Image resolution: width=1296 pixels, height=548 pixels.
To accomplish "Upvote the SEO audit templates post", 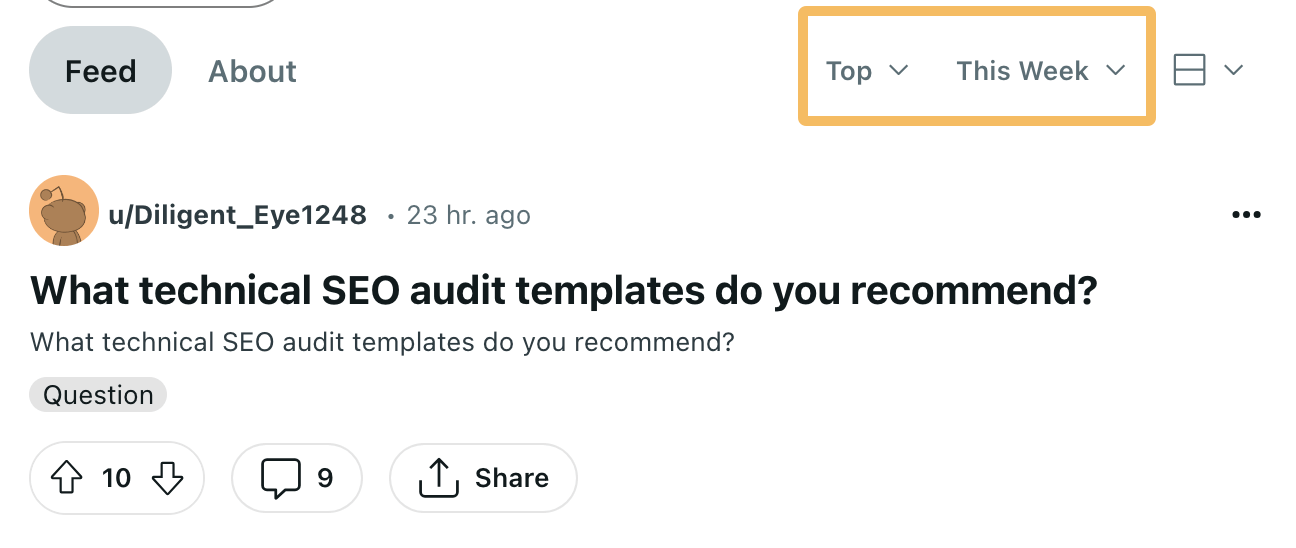I will pyautogui.click(x=66, y=479).
